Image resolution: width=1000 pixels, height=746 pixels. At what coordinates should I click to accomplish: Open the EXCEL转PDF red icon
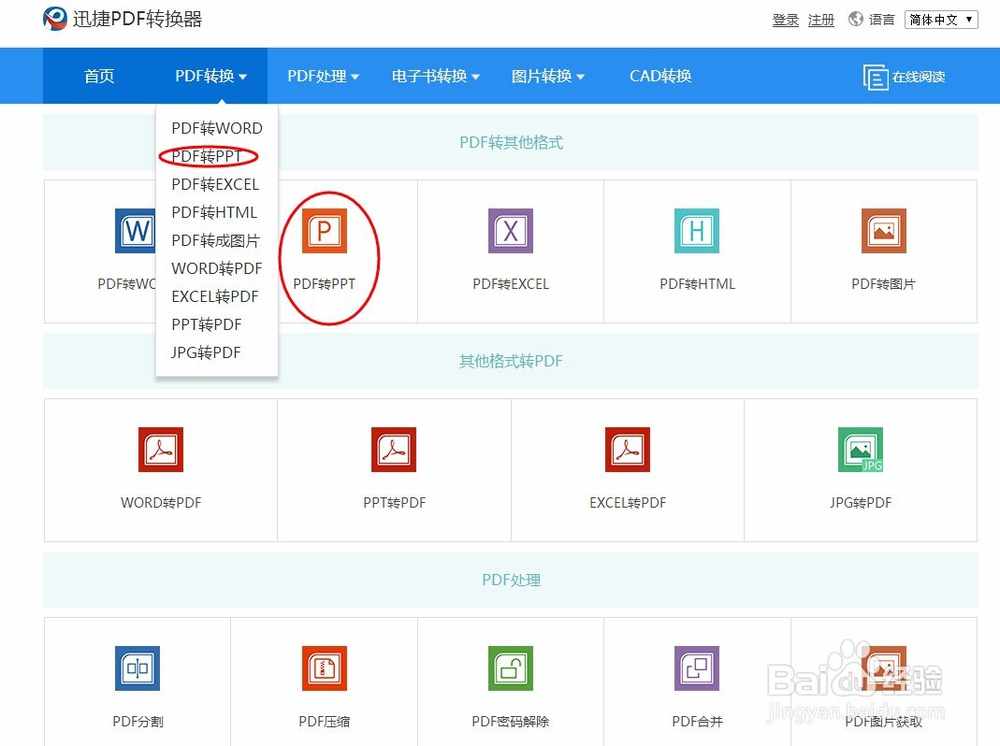tap(628, 450)
